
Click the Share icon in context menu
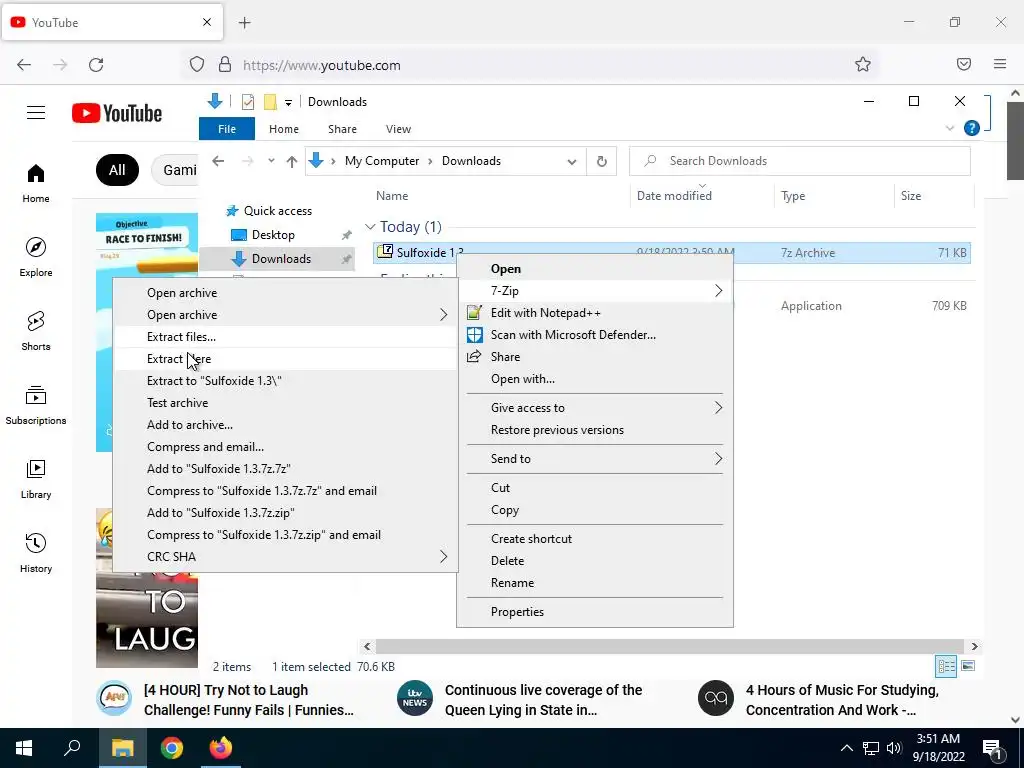475,357
